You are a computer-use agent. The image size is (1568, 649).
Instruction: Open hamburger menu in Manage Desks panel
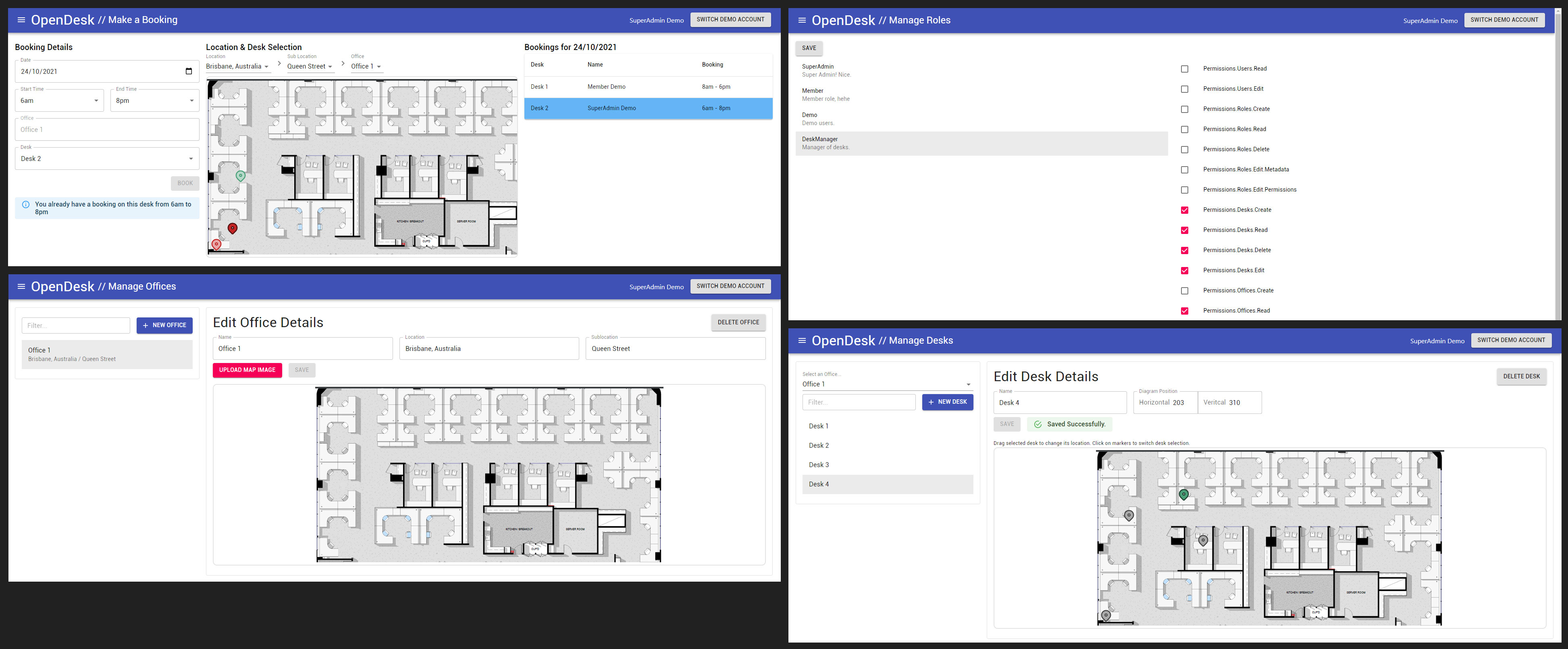point(802,341)
